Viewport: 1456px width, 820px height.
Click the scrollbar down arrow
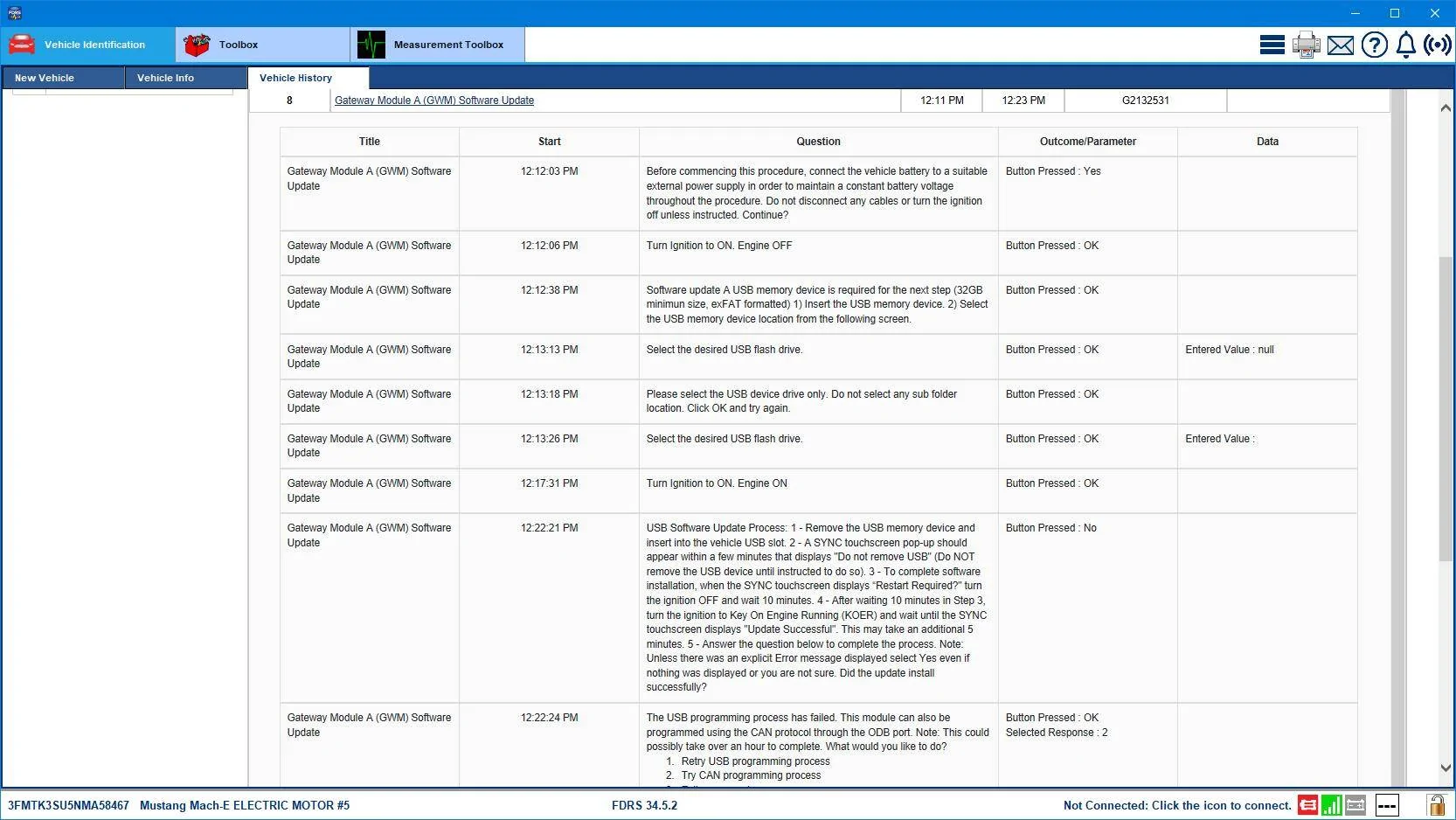[1446, 768]
